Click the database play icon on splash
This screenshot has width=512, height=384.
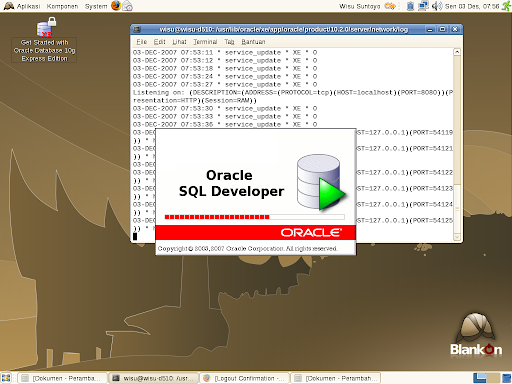point(321,182)
